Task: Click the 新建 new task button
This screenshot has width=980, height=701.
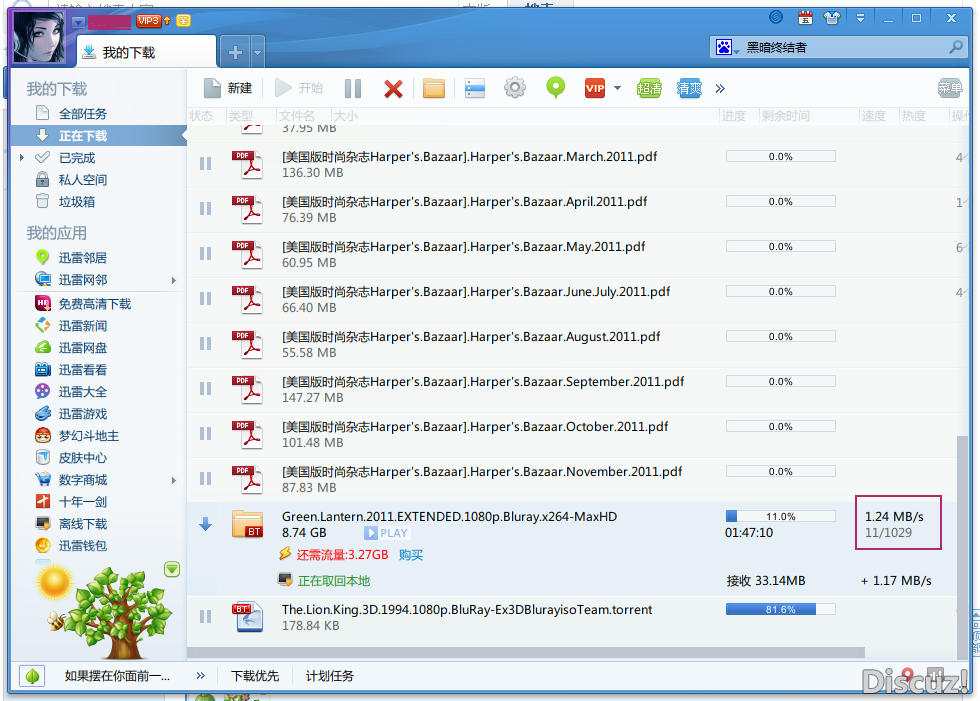Action: tap(228, 88)
